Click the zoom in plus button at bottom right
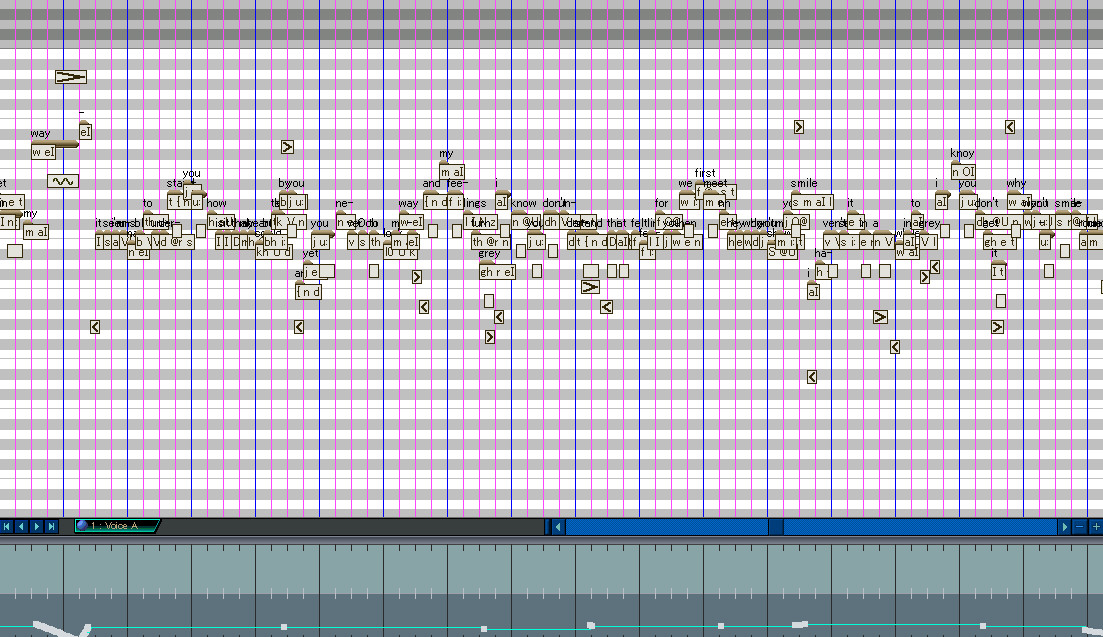This screenshot has height=637, width=1103. pyautogui.click(x=1095, y=526)
